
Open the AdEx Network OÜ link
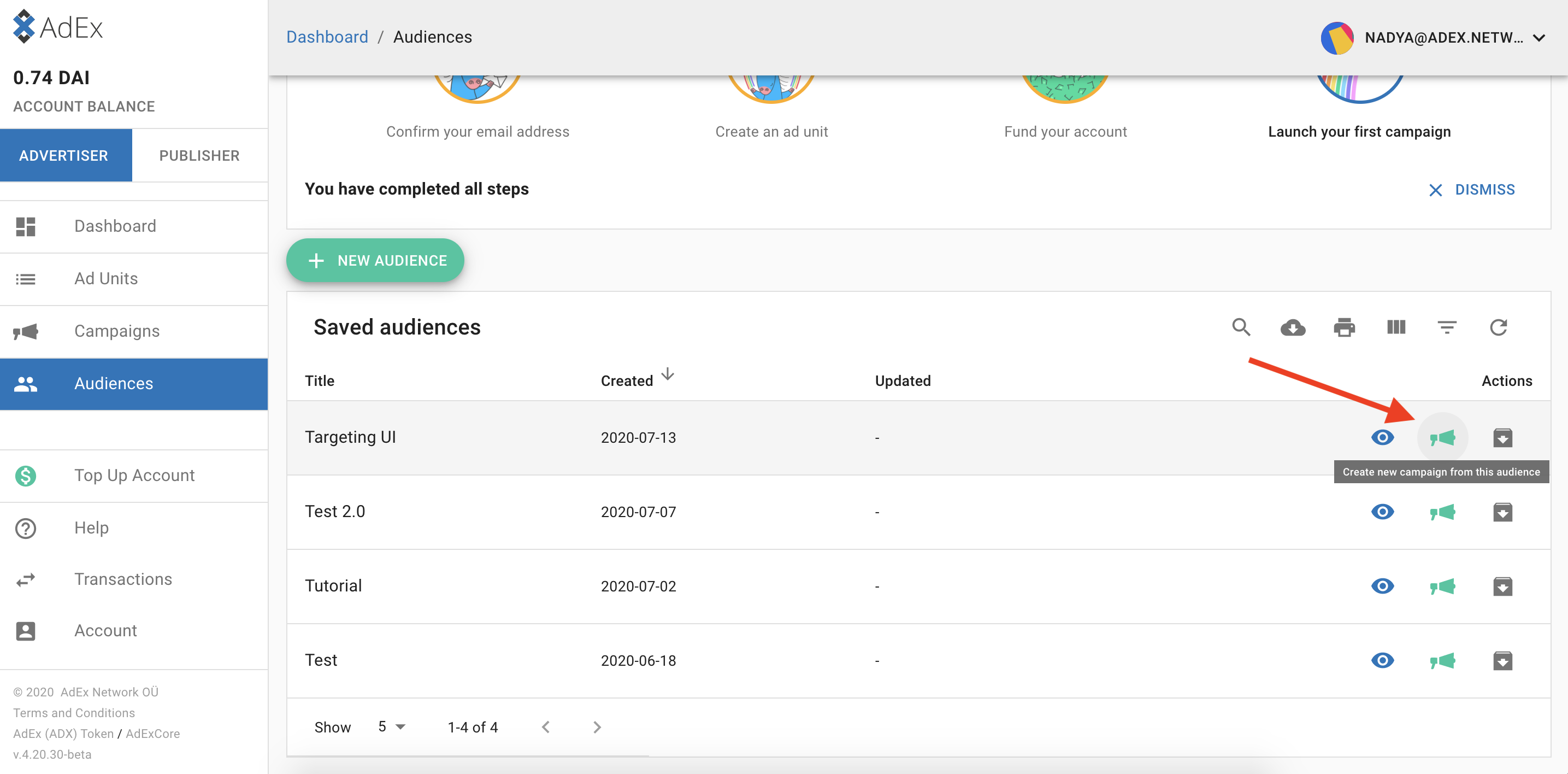click(x=110, y=692)
